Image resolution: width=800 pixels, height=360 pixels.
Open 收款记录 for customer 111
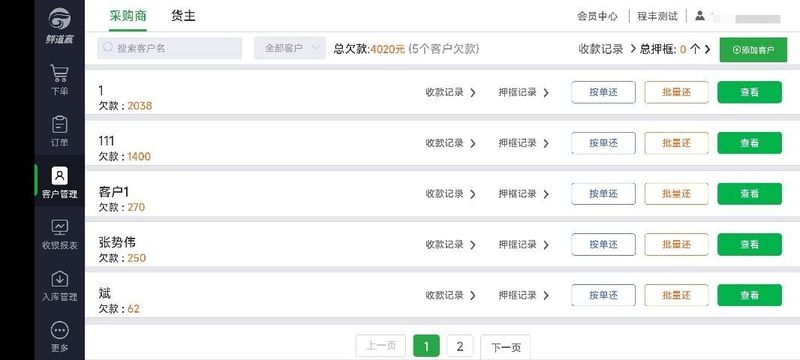click(451, 143)
